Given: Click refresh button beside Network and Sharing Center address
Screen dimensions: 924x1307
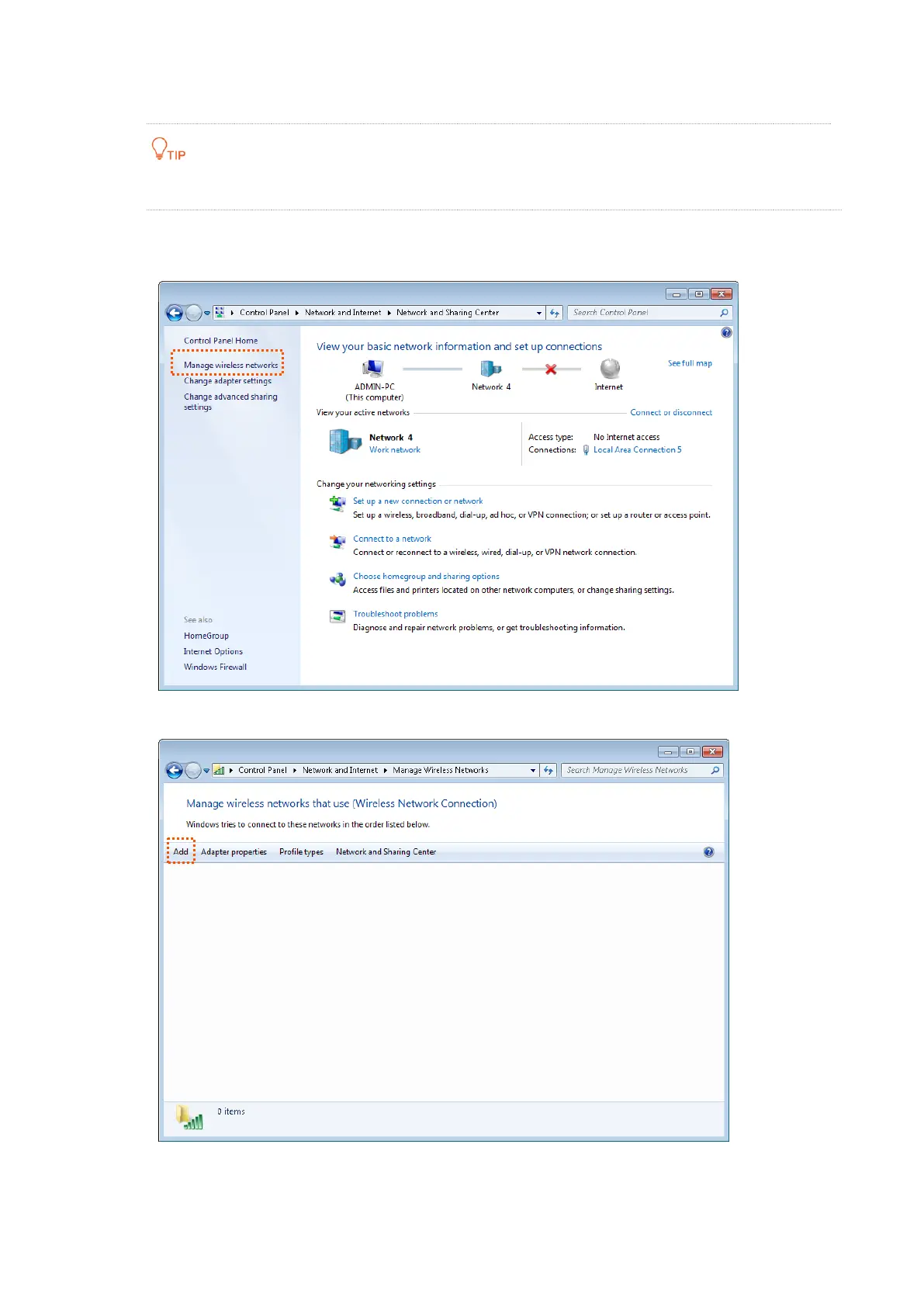Looking at the screenshot, I should pos(555,313).
